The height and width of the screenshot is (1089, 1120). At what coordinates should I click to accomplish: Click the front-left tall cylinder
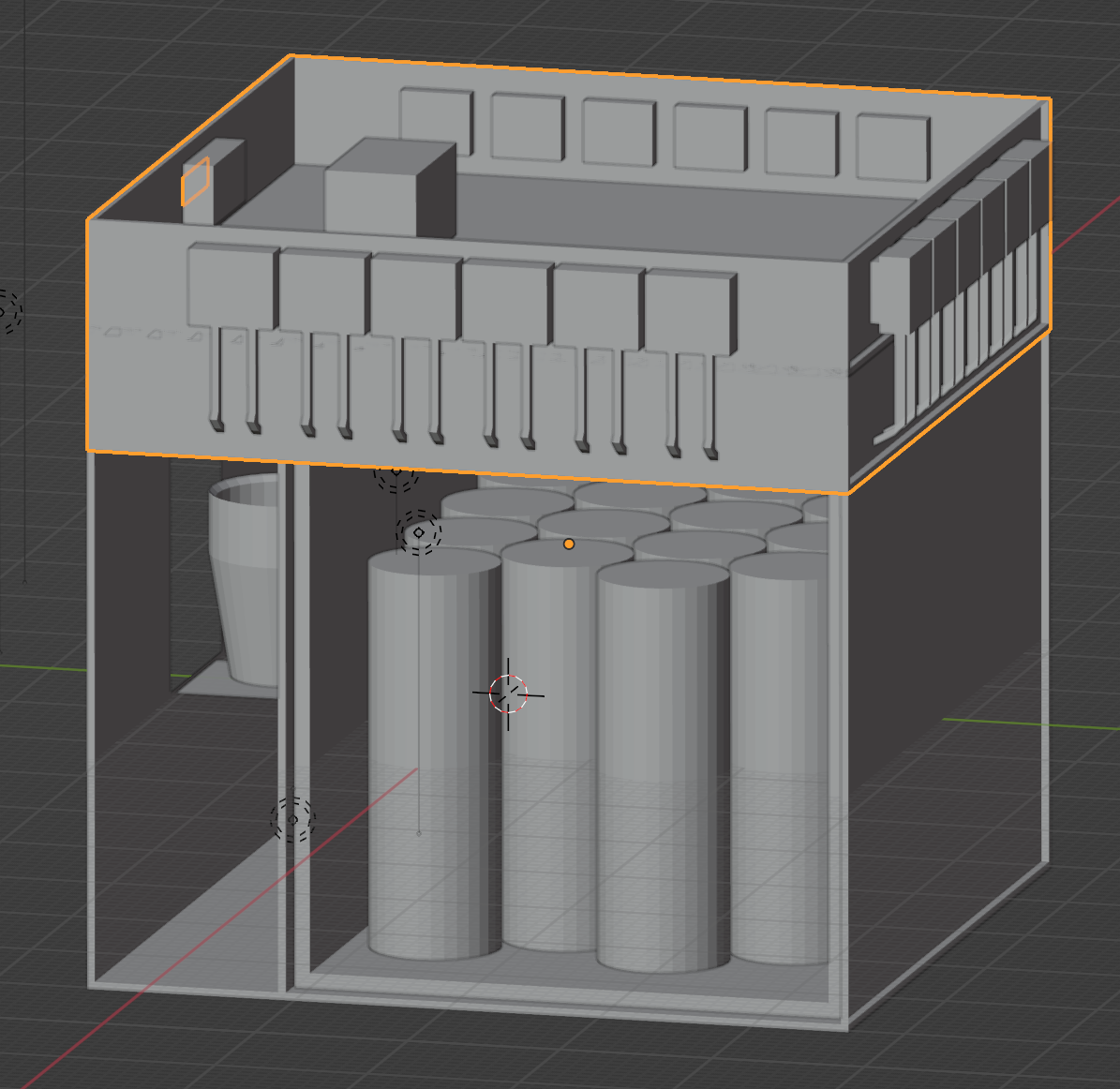coord(431,750)
